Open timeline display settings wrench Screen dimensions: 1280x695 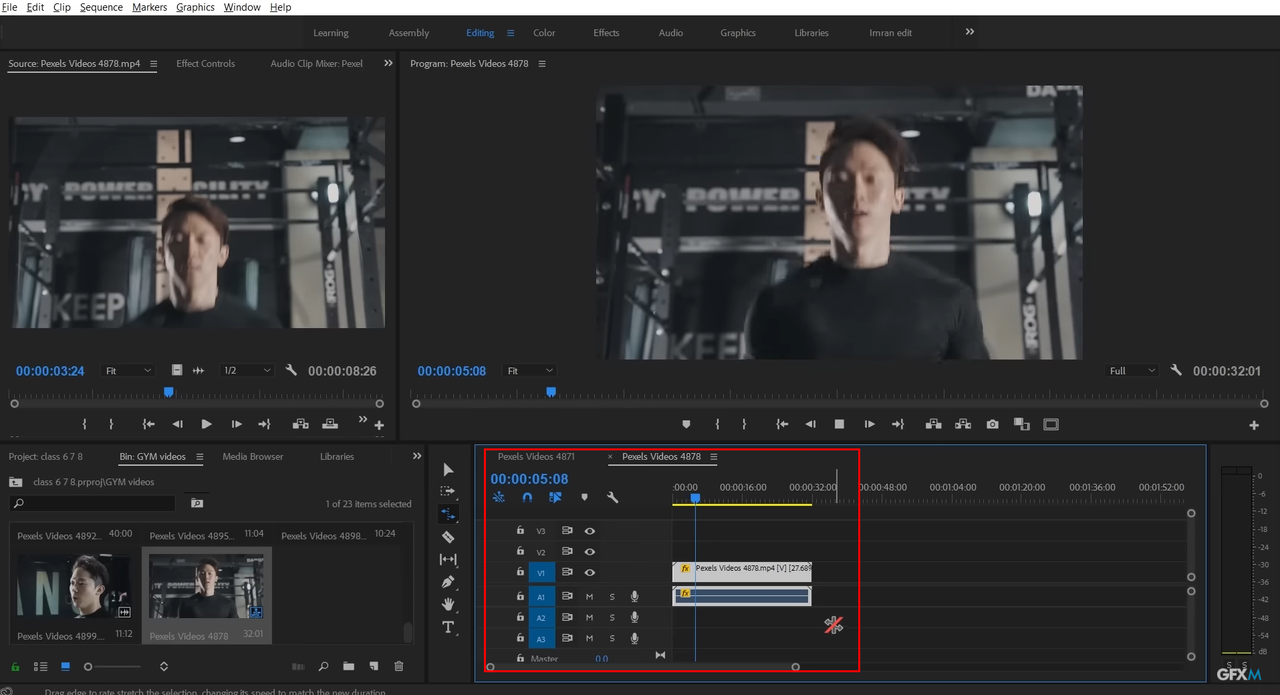click(x=613, y=497)
